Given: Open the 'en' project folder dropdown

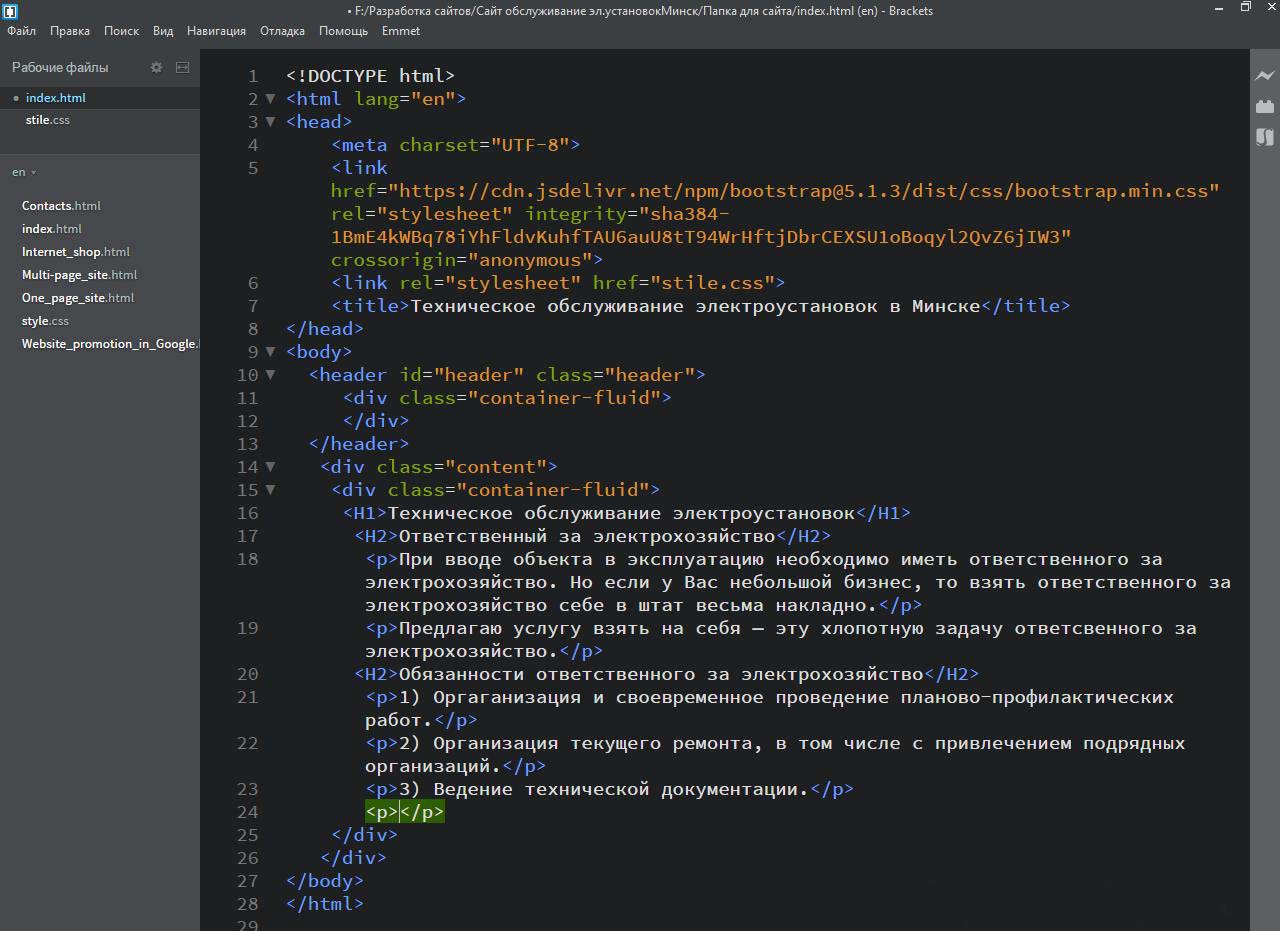Looking at the screenshot, I should pyautogui.click(x=24, y=173).
